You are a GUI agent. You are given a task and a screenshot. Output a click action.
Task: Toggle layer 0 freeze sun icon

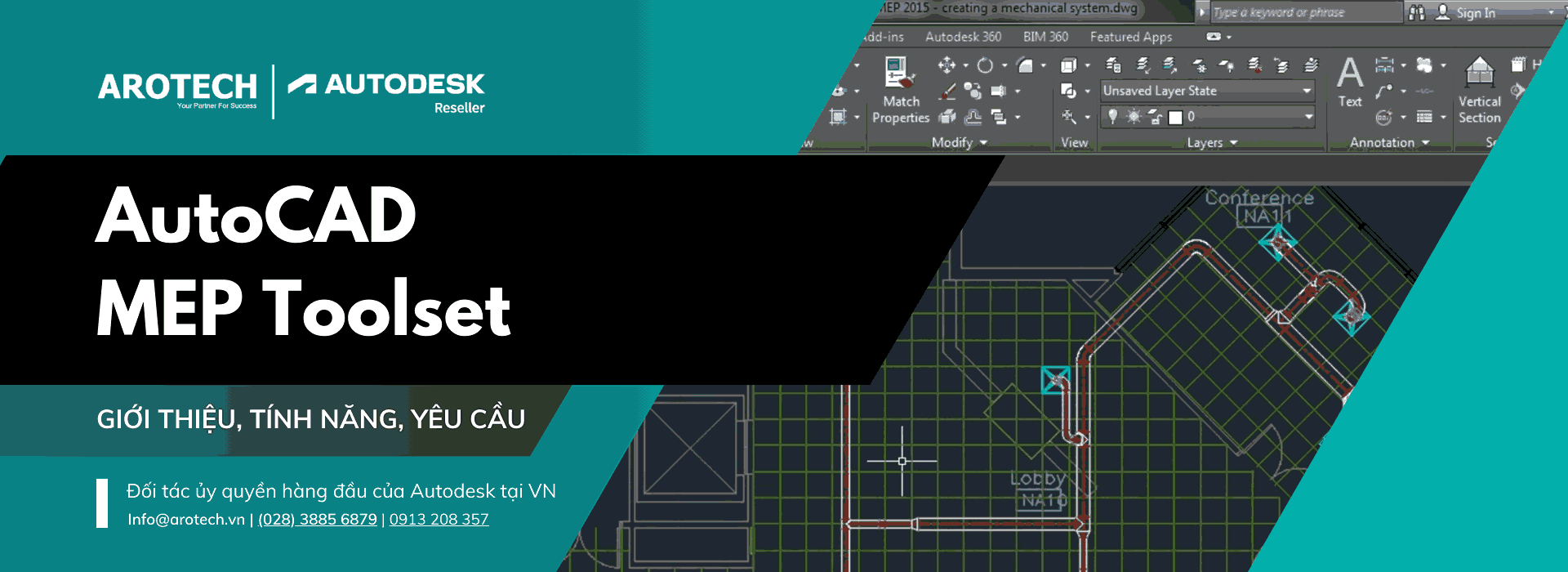point(1134,117)
